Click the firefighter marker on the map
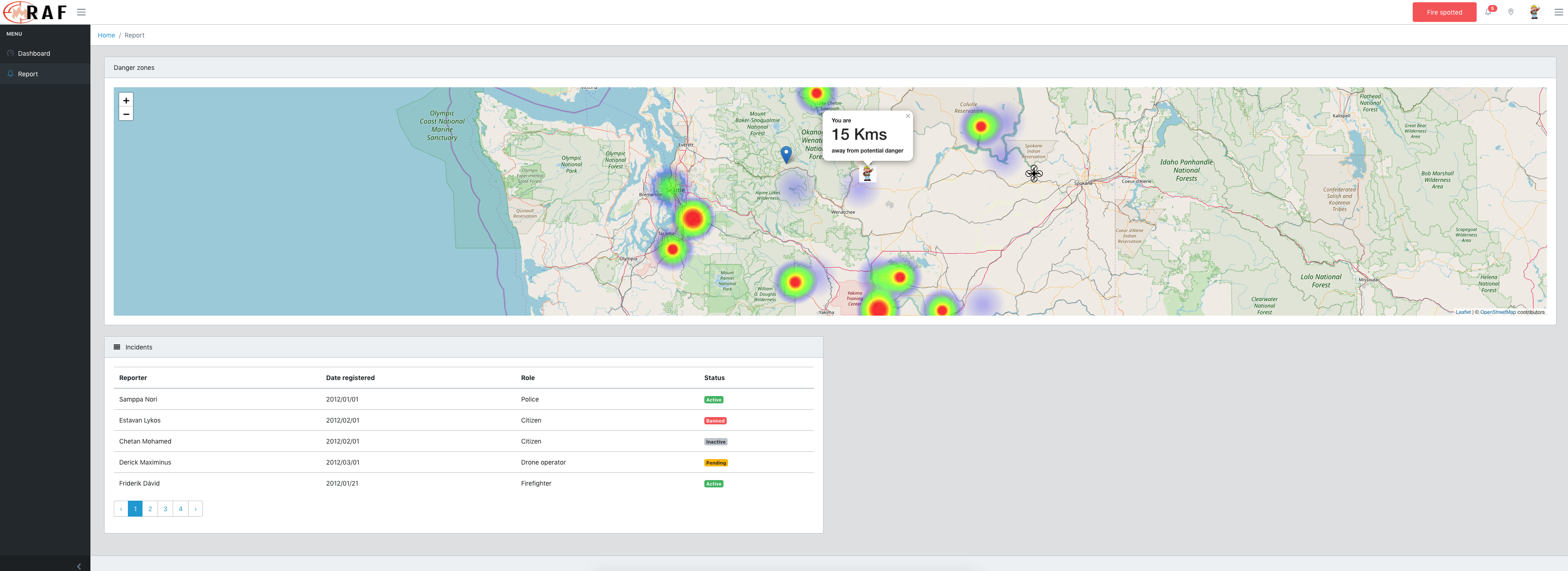Image resolution: width=1568 pixels, height=571 pixels. coord(867,173)
